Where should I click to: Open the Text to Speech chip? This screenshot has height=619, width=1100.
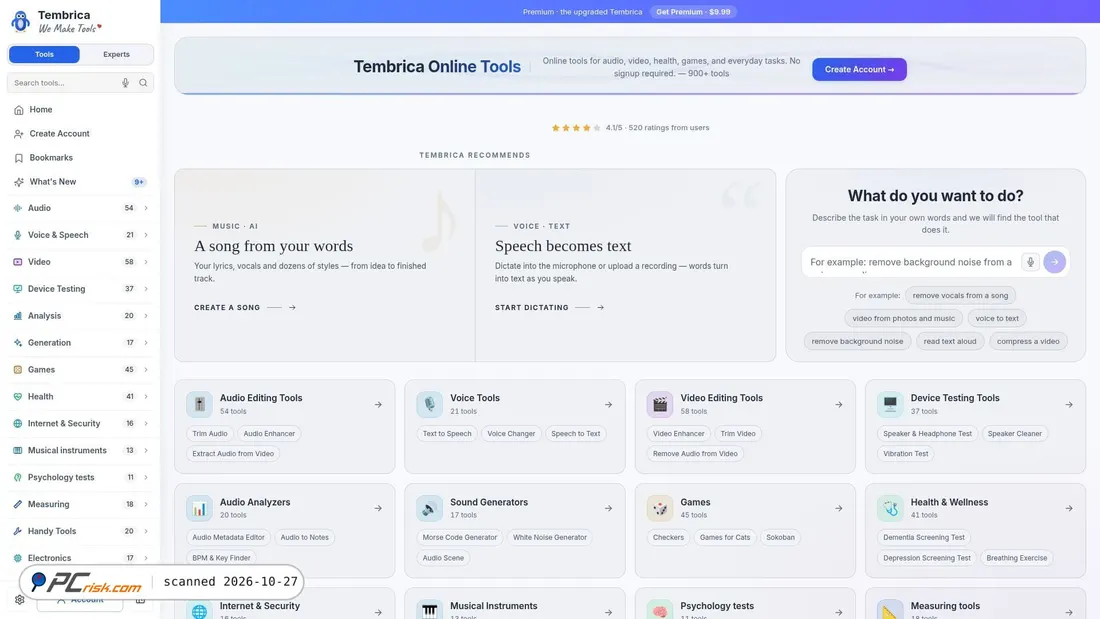pyautogui.click(x=447, y=434)
